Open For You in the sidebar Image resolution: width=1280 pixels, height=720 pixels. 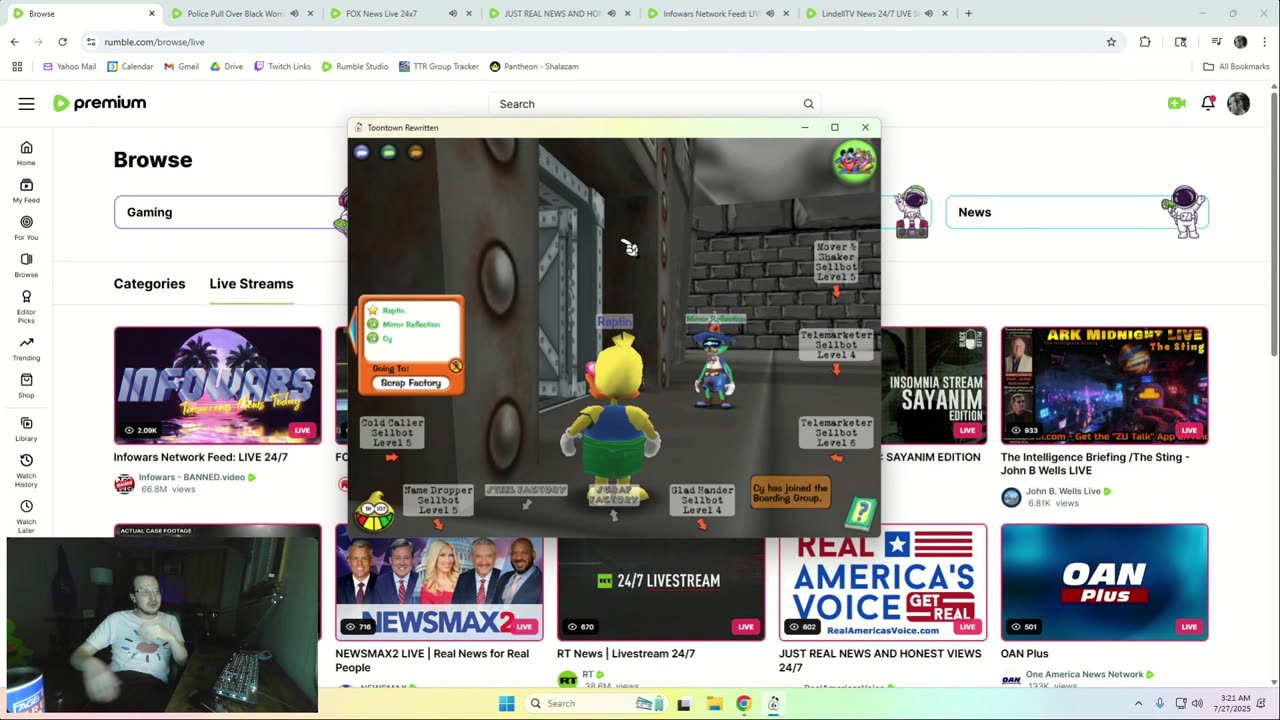pyautogui.click(x=26, y=227)
